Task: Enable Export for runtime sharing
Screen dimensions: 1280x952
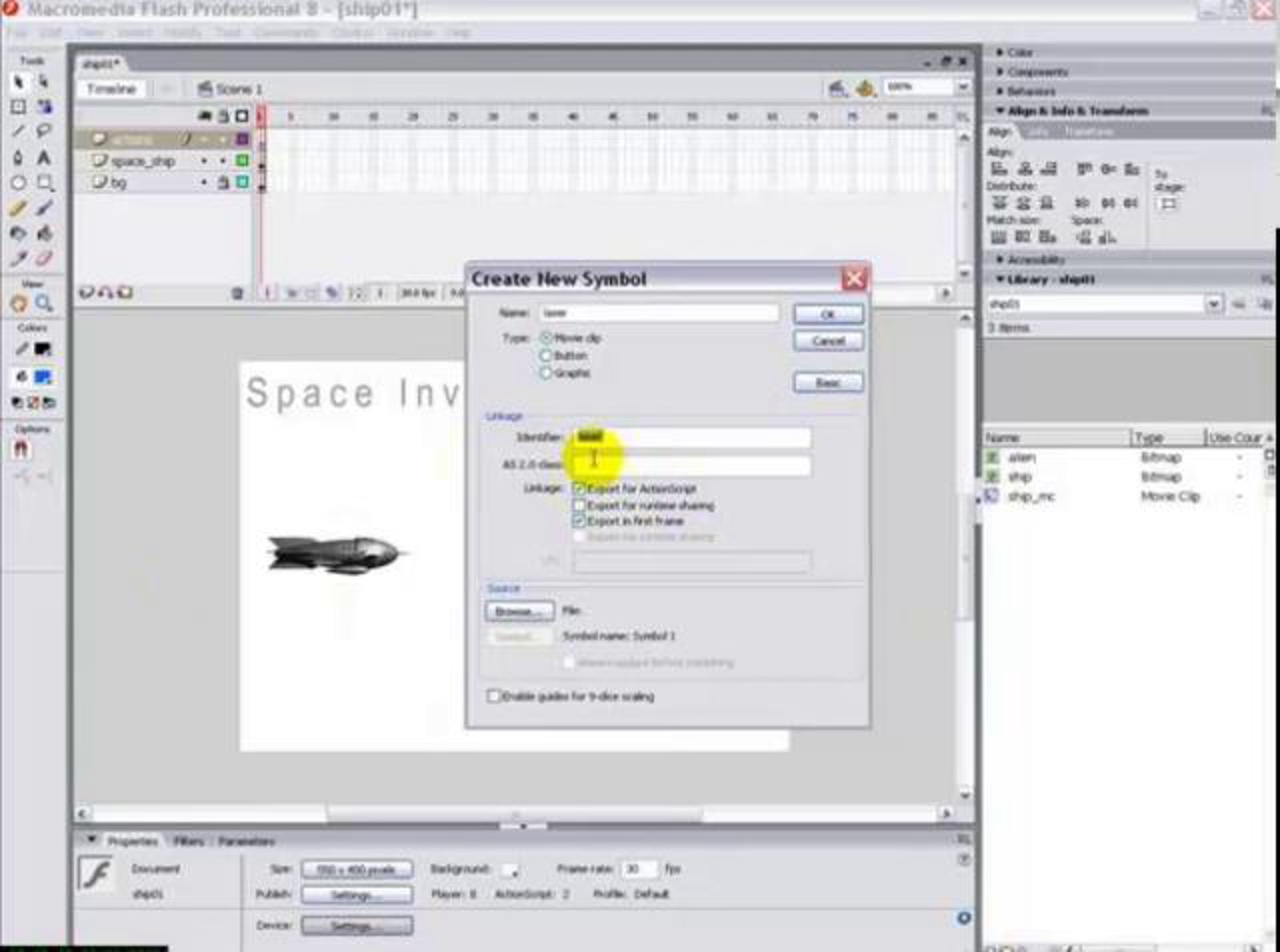Action: 579,506
